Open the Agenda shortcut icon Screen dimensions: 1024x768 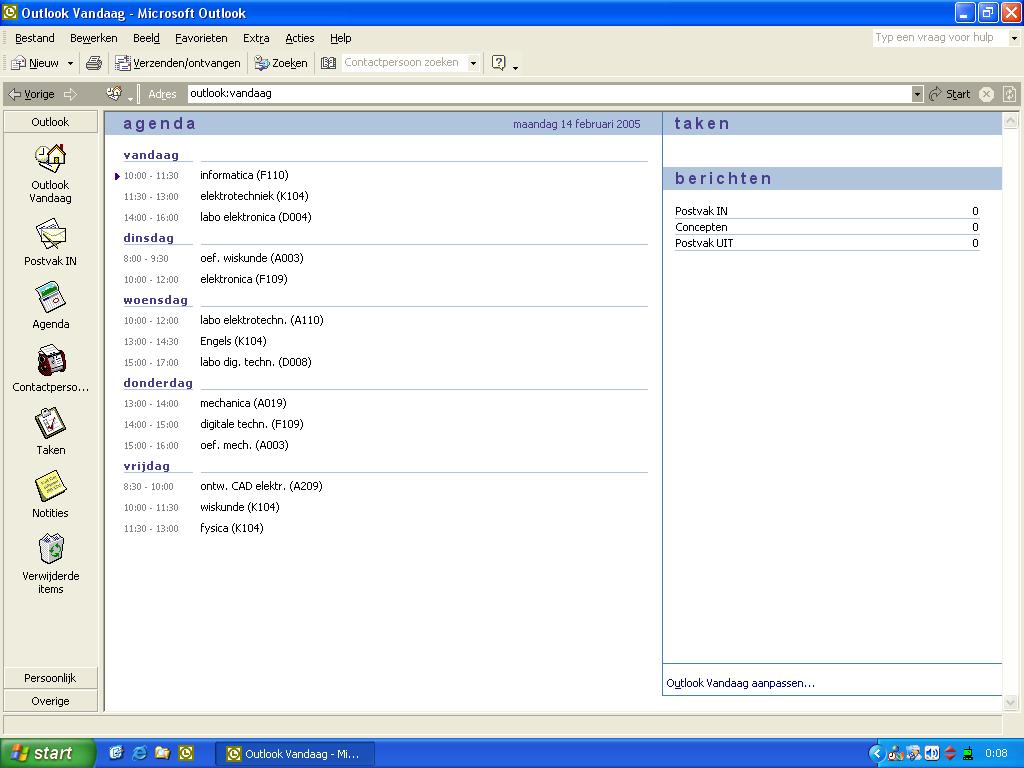coord(50,296)
